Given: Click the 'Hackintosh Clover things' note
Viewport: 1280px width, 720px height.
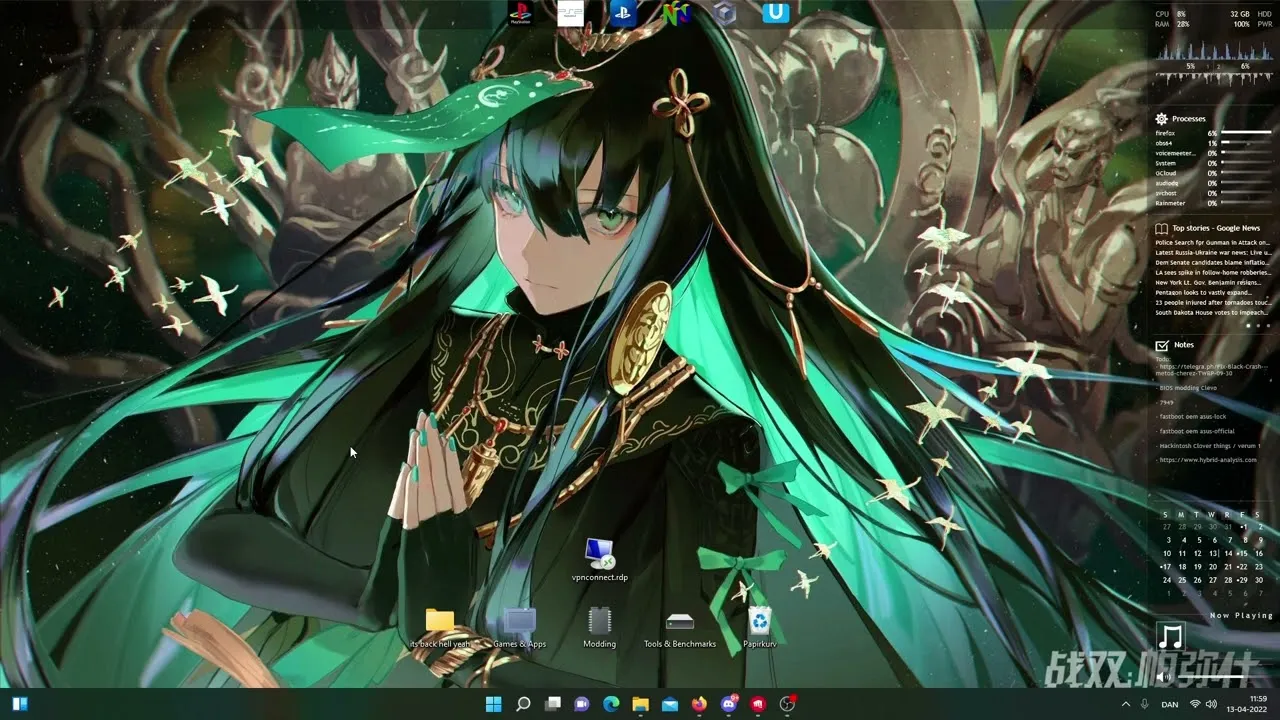Looking at the screenshot, I should (x=1207, y=445).
